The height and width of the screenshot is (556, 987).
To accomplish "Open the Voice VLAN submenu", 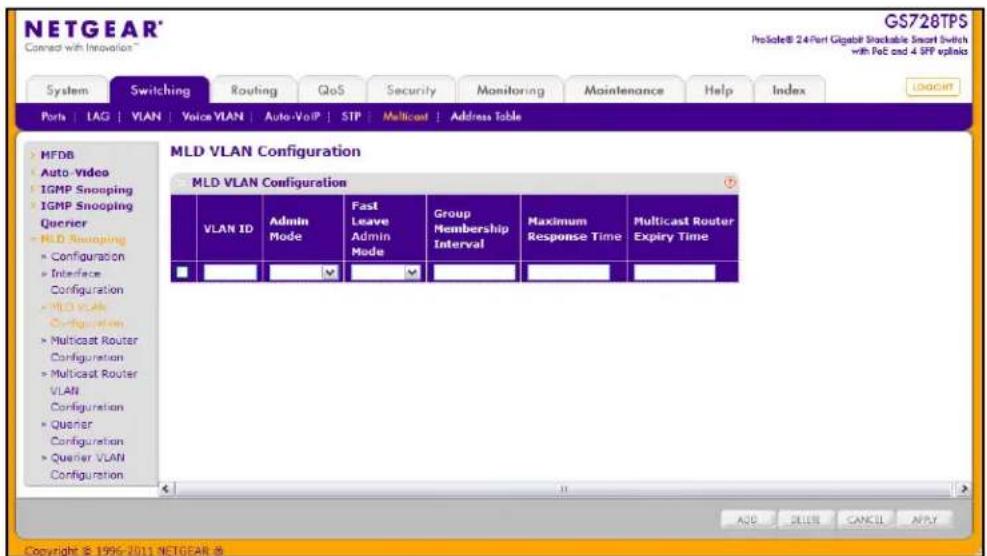I will coord(212,116).
